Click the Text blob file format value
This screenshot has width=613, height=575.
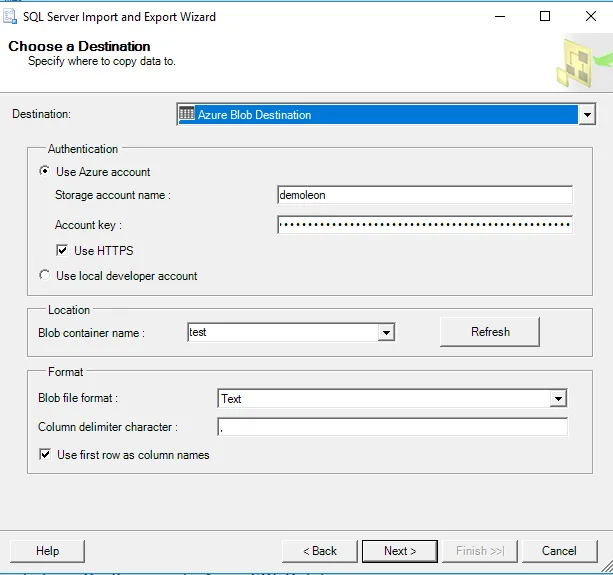pyautogui.click(x=231, y=399)
